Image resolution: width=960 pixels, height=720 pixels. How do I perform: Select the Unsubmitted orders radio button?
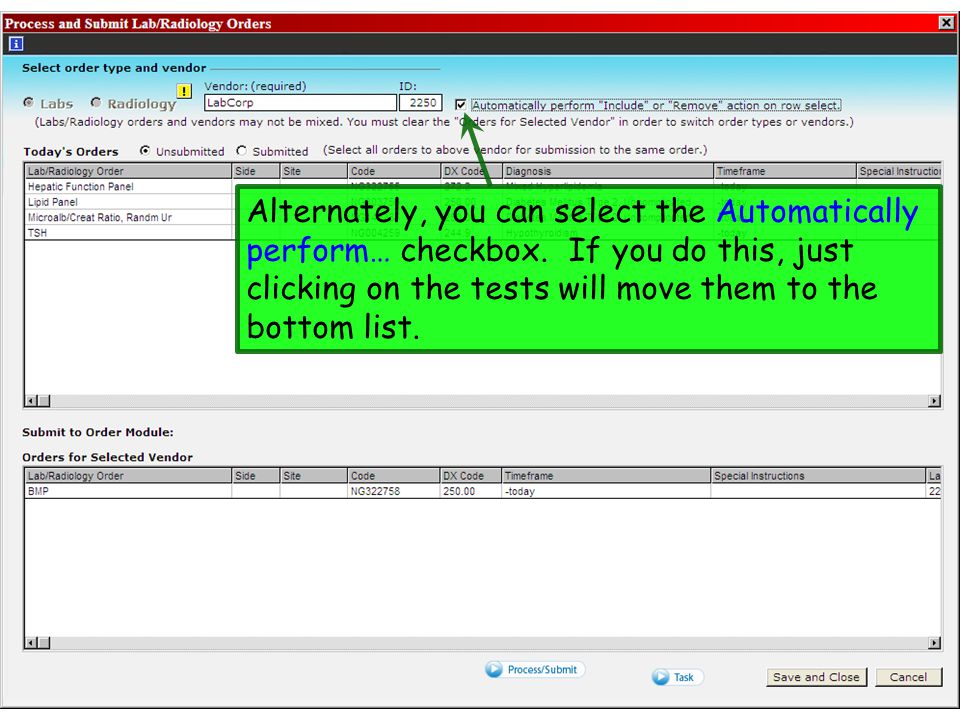pyautogui.click(x=145, y=151)
